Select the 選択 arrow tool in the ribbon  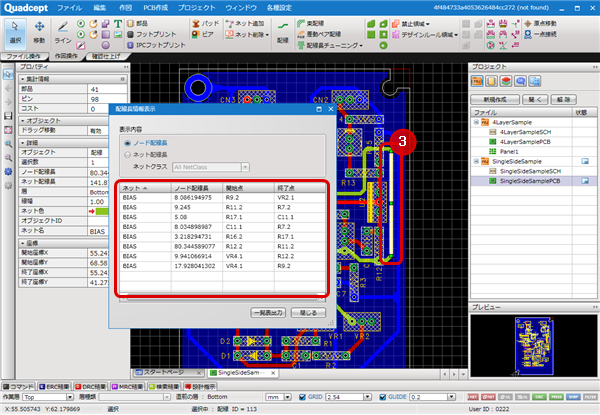pos(15,33)
